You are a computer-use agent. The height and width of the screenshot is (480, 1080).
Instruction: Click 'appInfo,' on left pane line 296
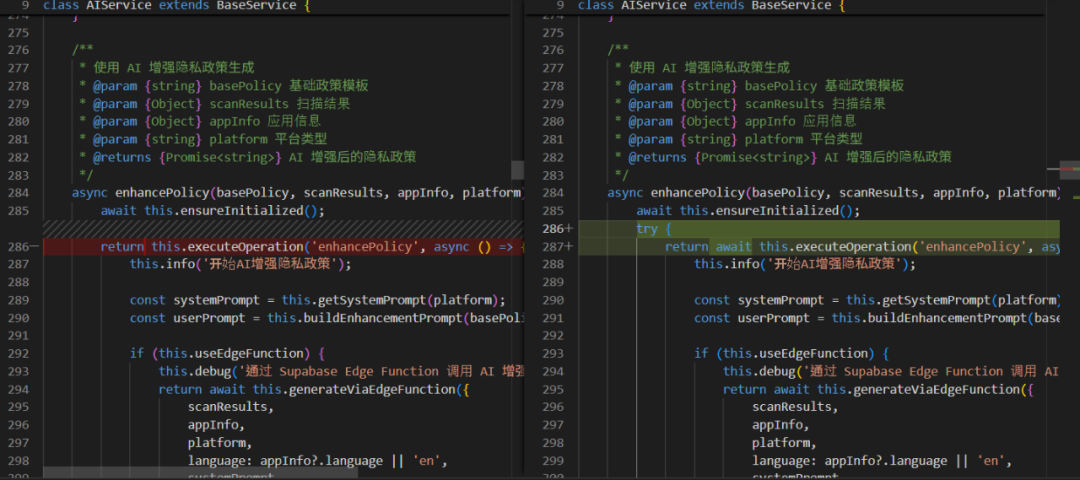216,425
